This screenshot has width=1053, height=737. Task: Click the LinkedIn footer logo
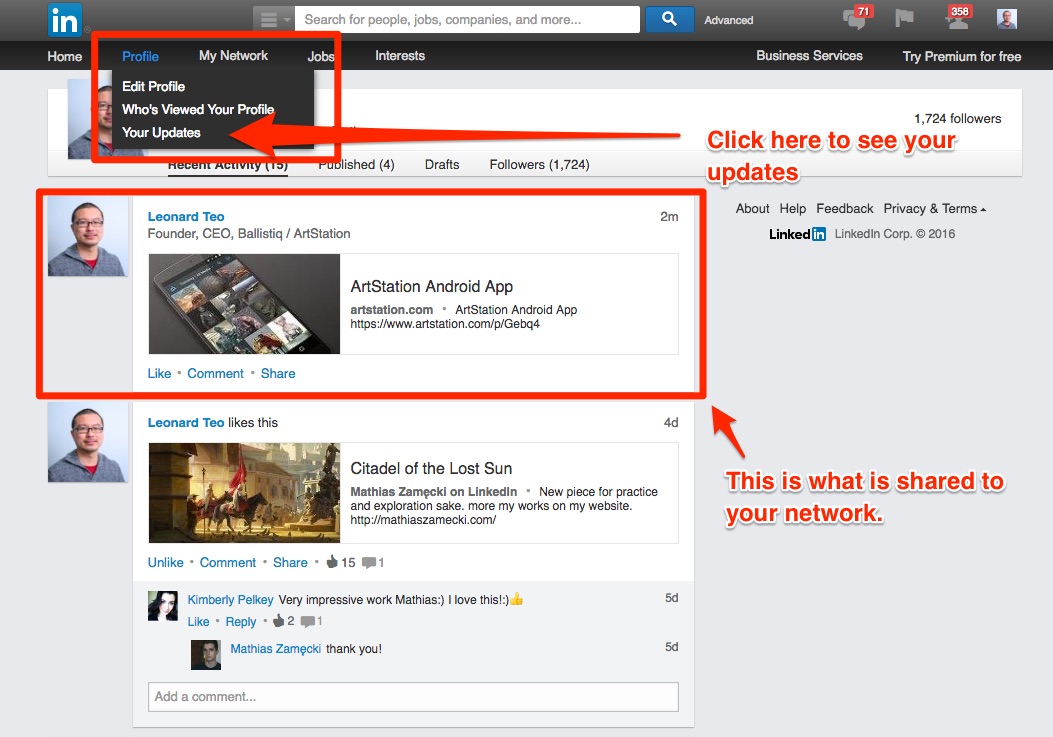[x=797, y=234]
